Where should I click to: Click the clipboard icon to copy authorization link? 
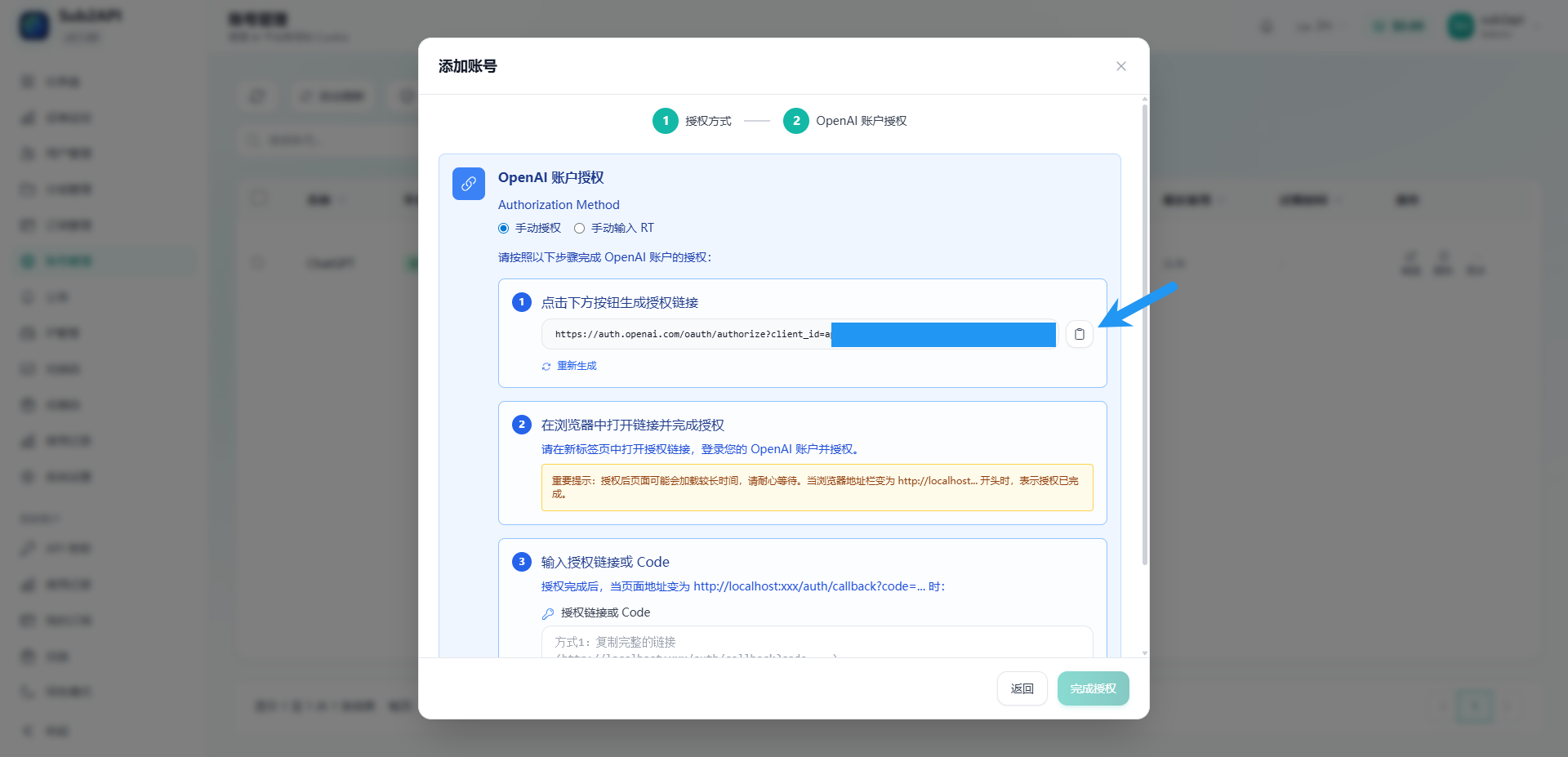pyautogui.click(x=1079, y=334)
